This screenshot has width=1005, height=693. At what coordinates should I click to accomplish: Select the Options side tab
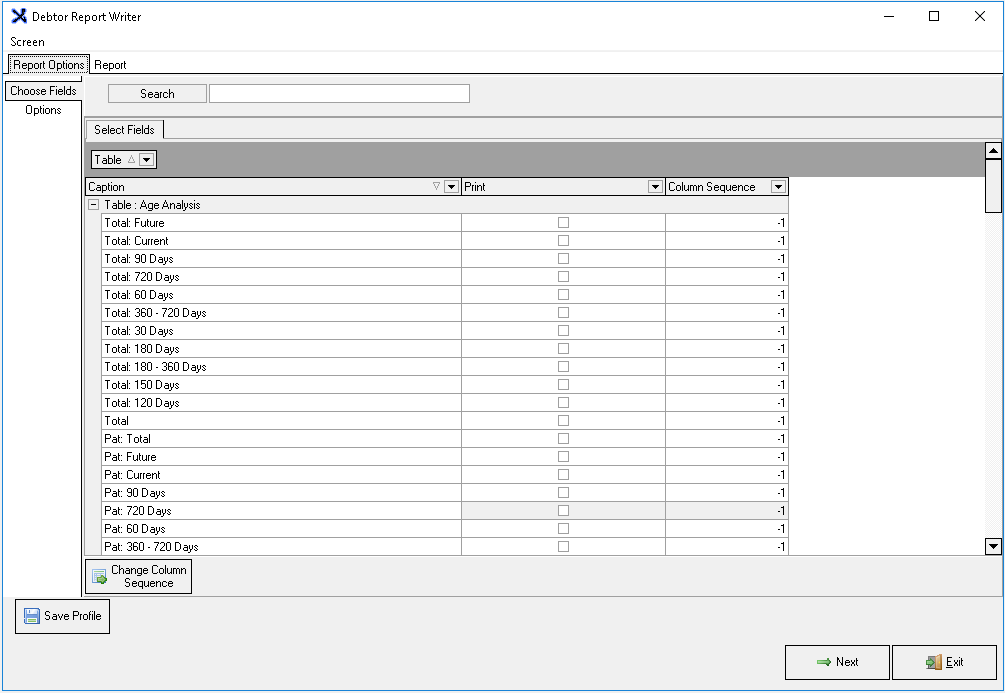point(43,110)
